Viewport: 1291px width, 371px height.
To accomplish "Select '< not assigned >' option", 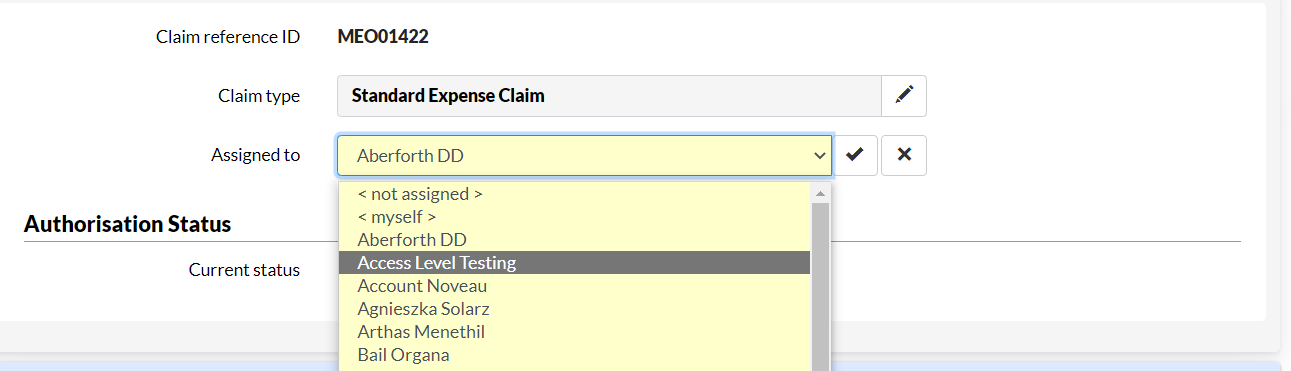I will click(x=574, y=194).
